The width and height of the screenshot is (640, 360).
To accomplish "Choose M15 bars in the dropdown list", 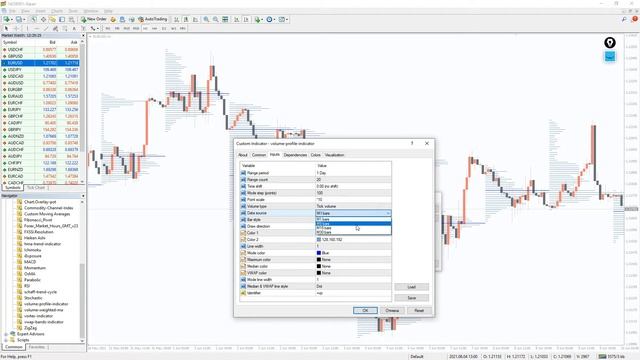I will pos(353,228).
